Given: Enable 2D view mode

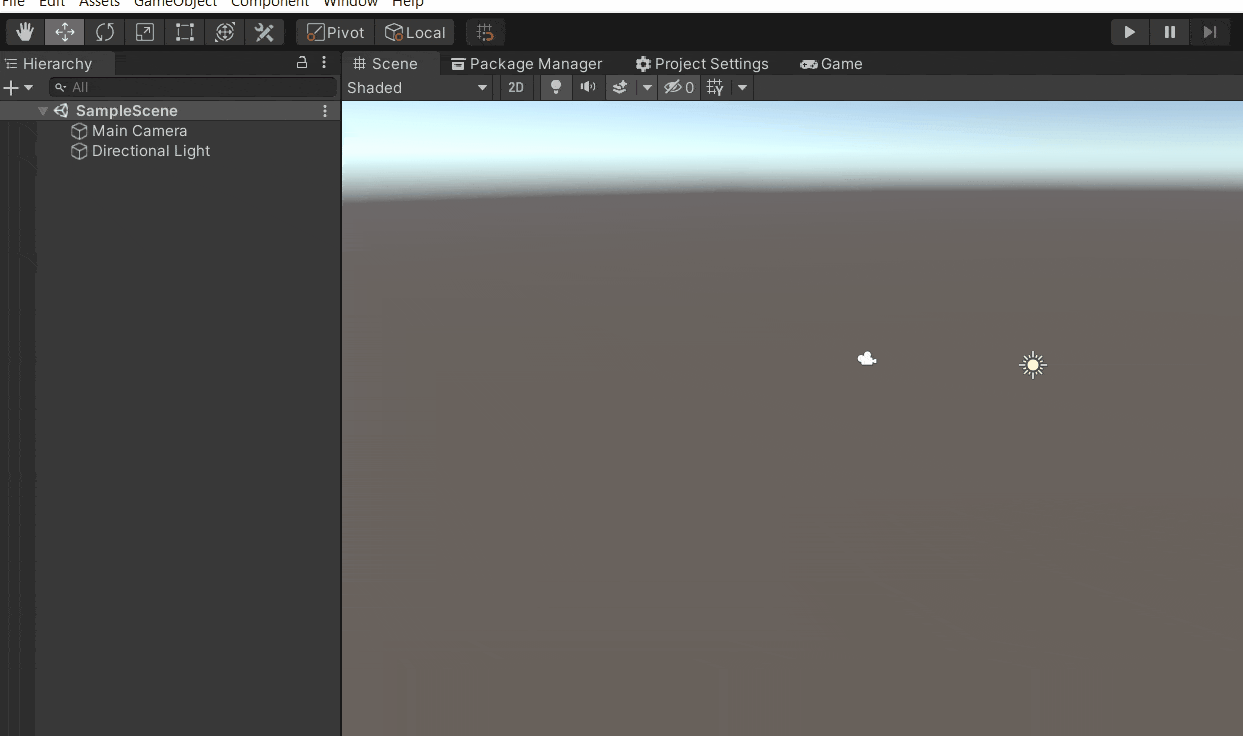Looking at the screenshot, I should pyautogui.click(x=516, y=87).
